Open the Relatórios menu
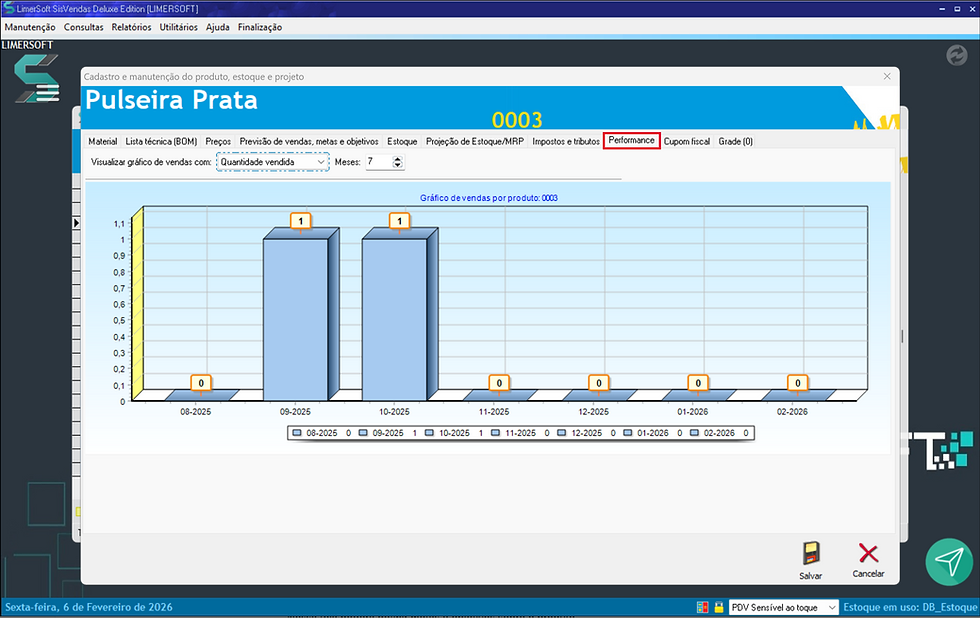 (131, 27)
